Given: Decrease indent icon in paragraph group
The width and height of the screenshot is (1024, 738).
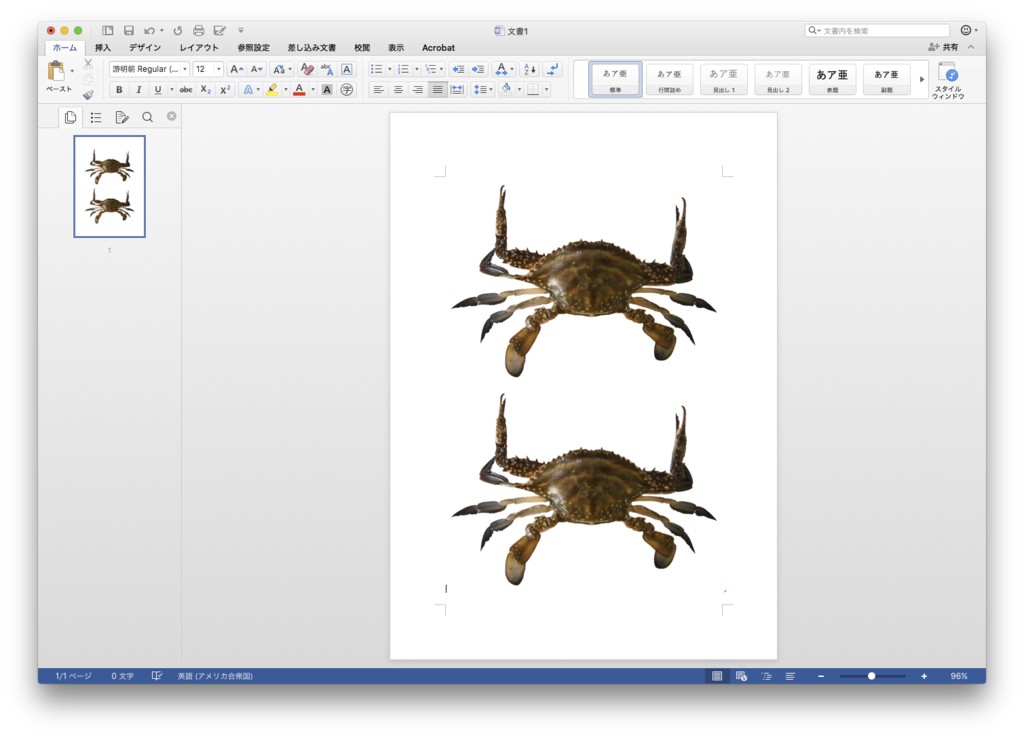Looking at the screenshot, I should (x=458, y=69).
